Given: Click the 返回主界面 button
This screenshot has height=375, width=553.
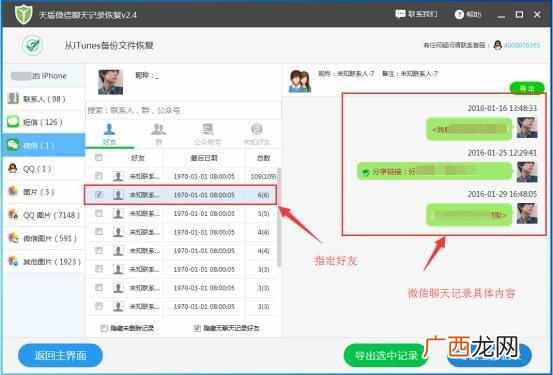Looking at the screenshot, I should 60,355.
